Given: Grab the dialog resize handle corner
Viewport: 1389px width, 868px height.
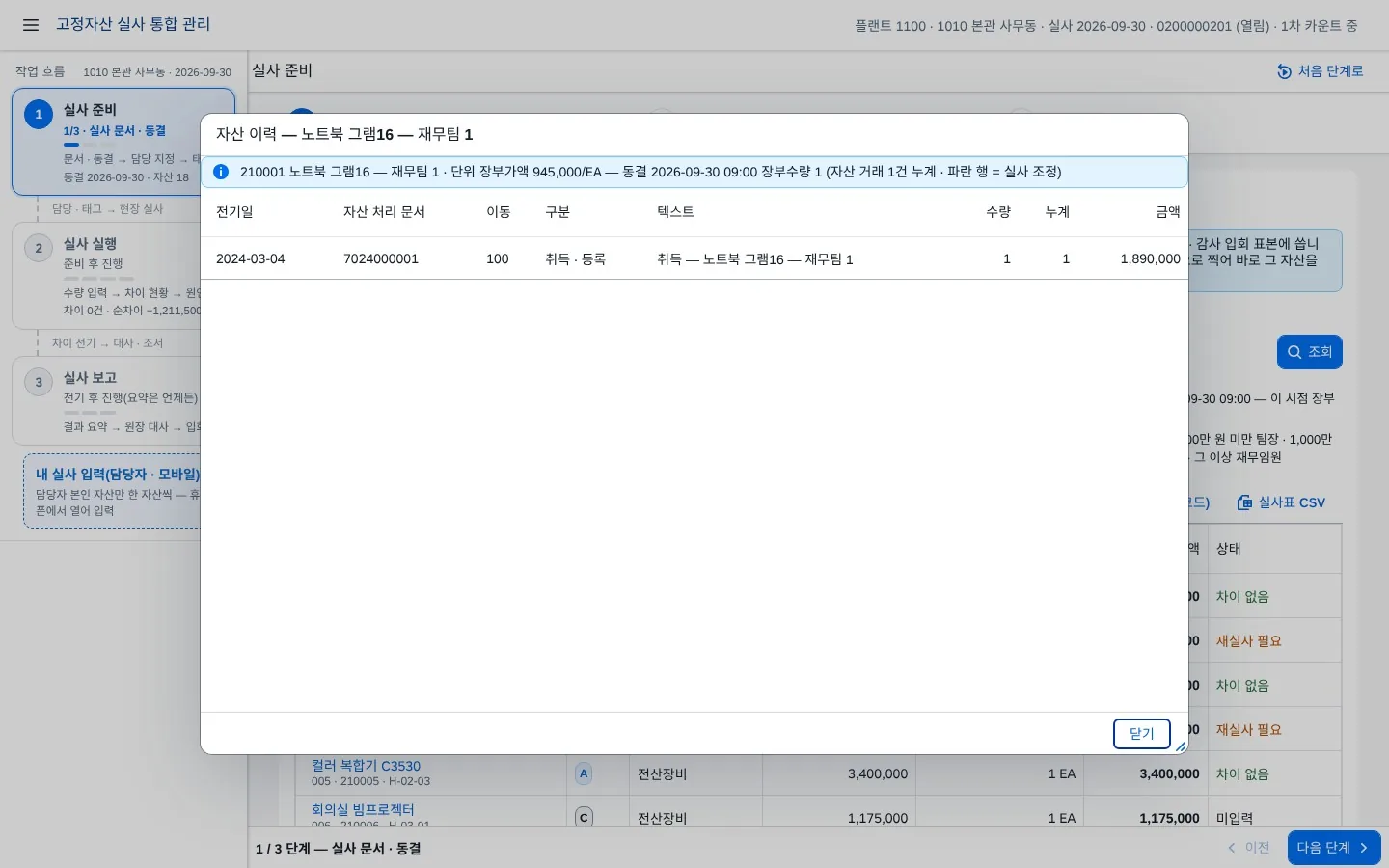Looking at the screenshot, I should tap(1181, 746).
